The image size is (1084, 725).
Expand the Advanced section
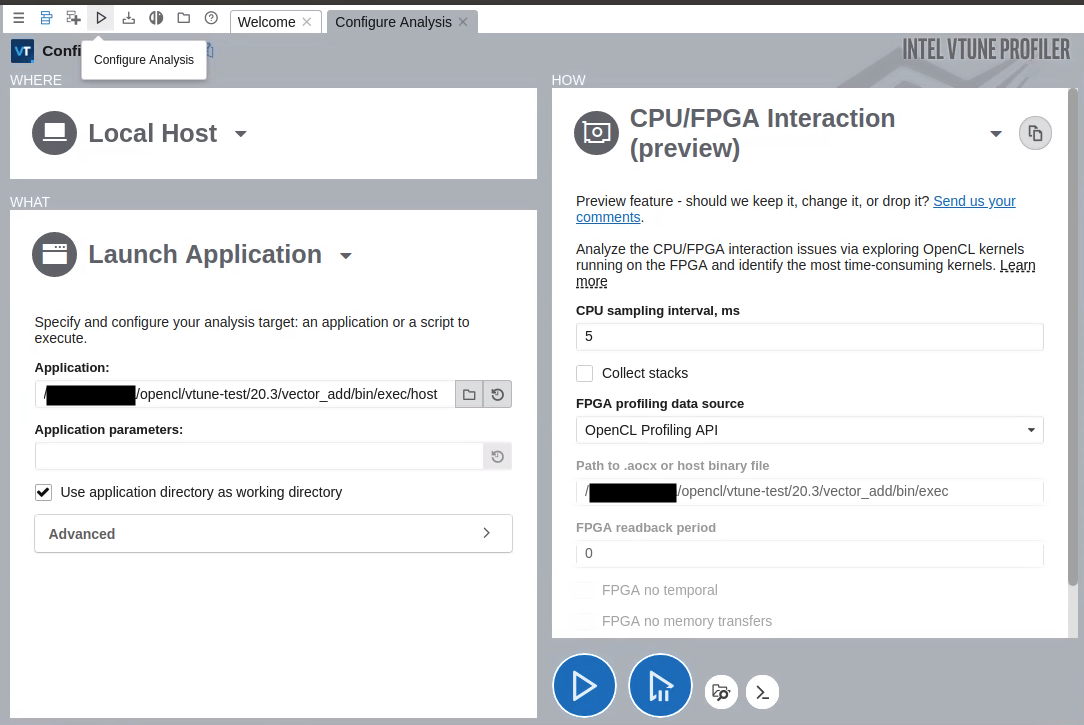274,534
